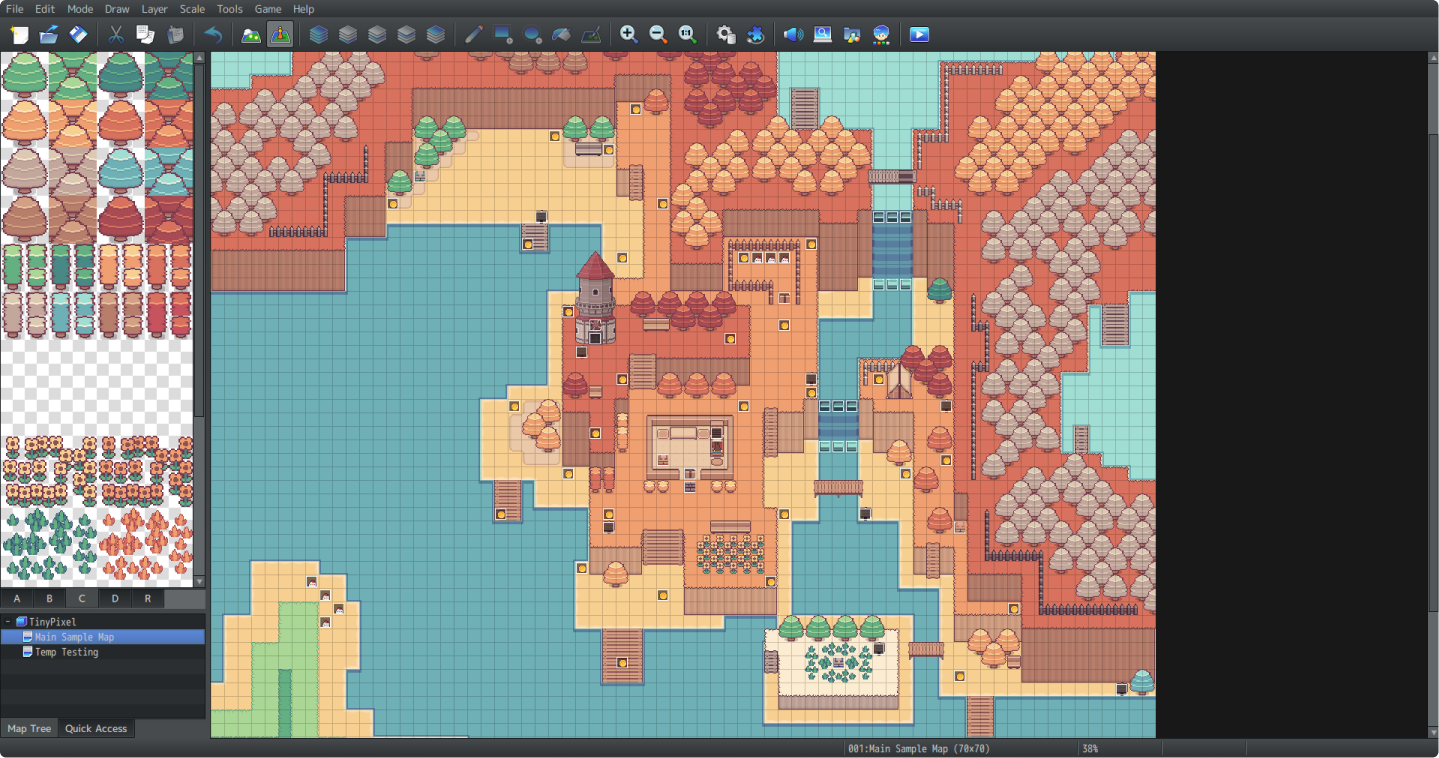Select the Layer 2 icon, second-from-bottom layer highlighted
This screenshot has height=758, width=1439.
coord(377,35)
